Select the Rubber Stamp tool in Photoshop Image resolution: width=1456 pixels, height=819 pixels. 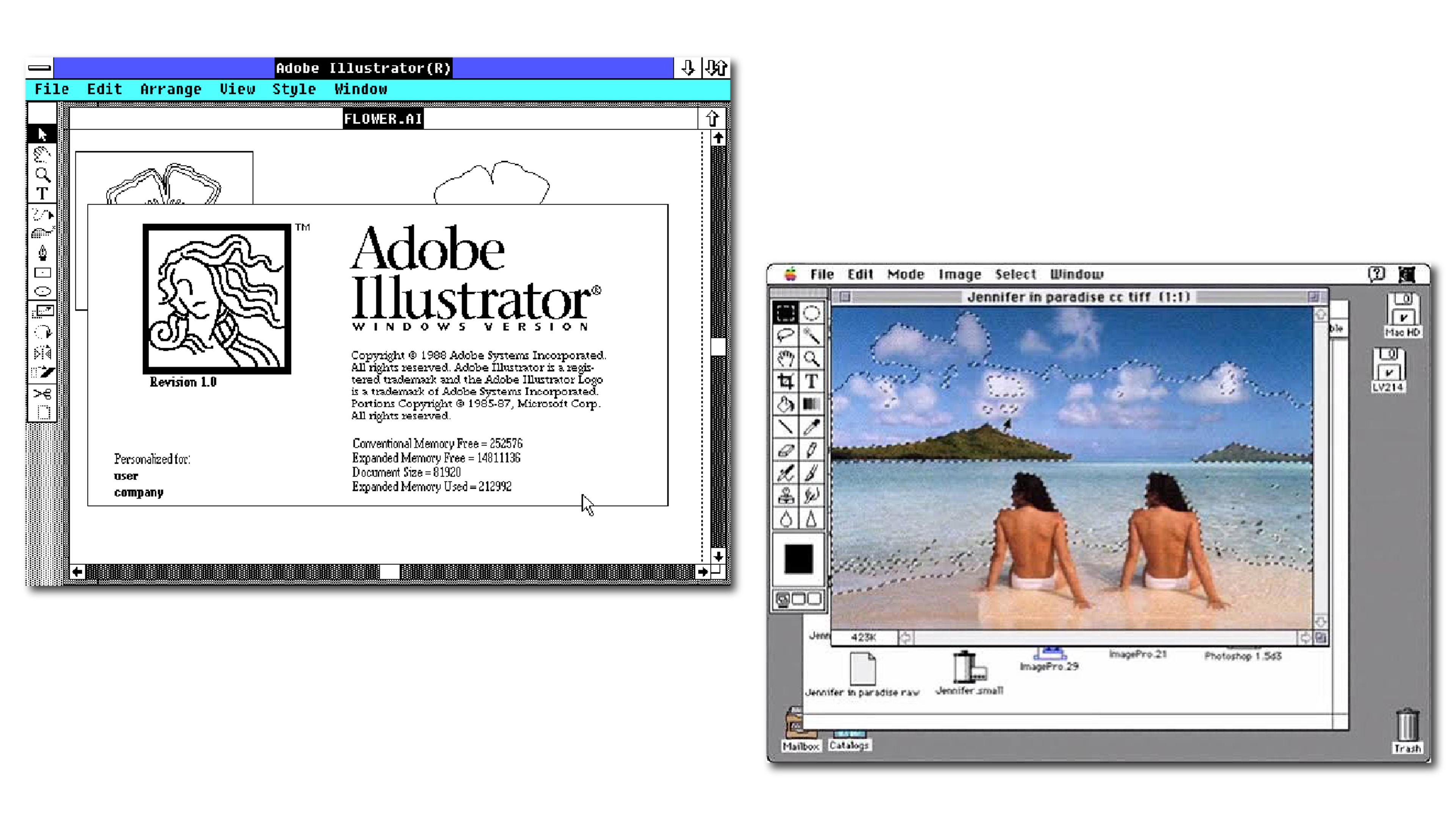pyautogui.click(x=786, y=496)
